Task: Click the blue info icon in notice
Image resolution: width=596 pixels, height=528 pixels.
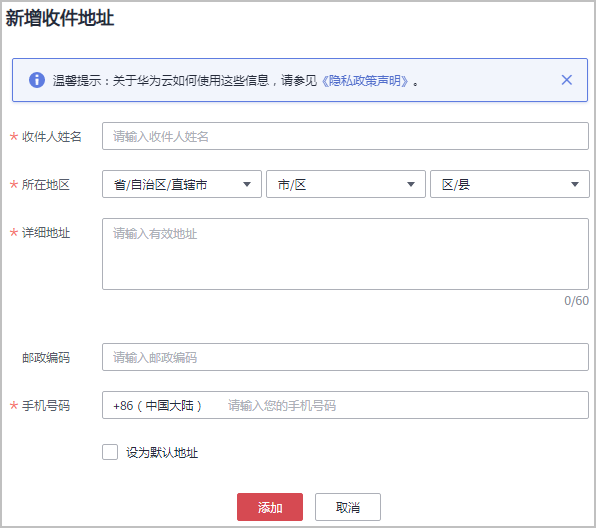Action: (37, 80)
